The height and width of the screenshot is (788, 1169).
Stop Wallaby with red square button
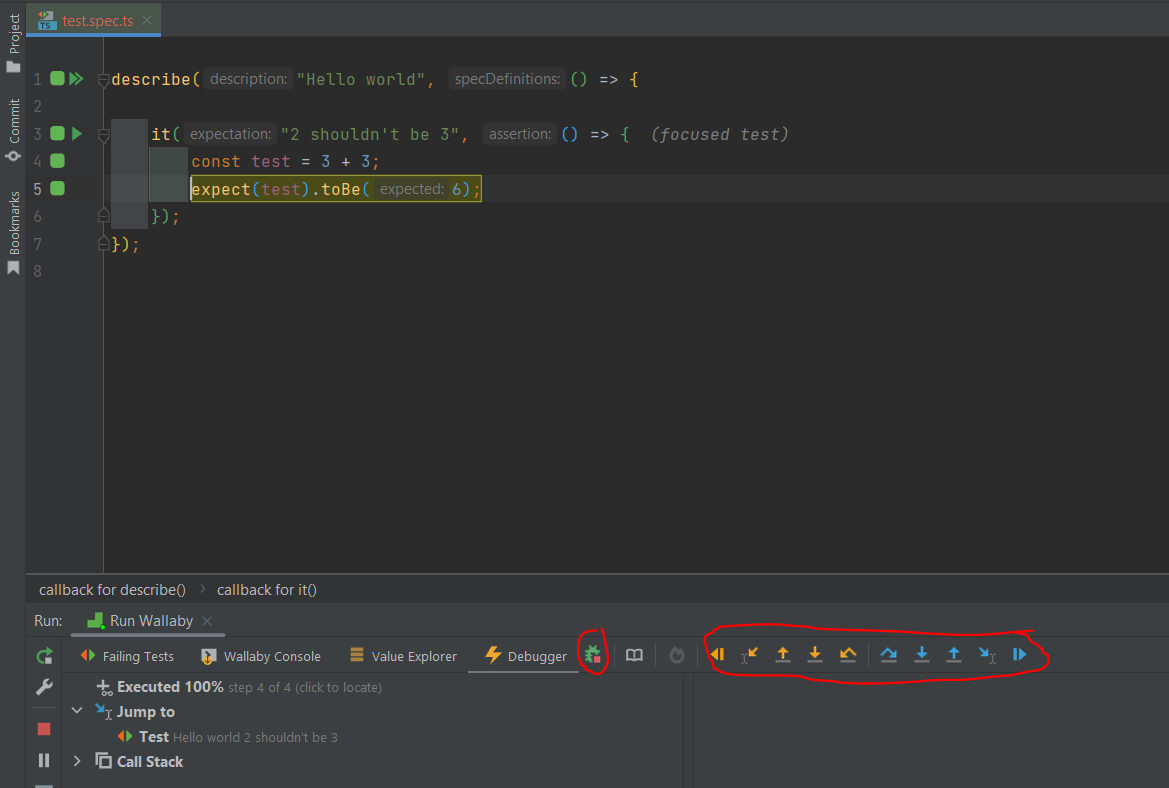(x=44, y=728)
